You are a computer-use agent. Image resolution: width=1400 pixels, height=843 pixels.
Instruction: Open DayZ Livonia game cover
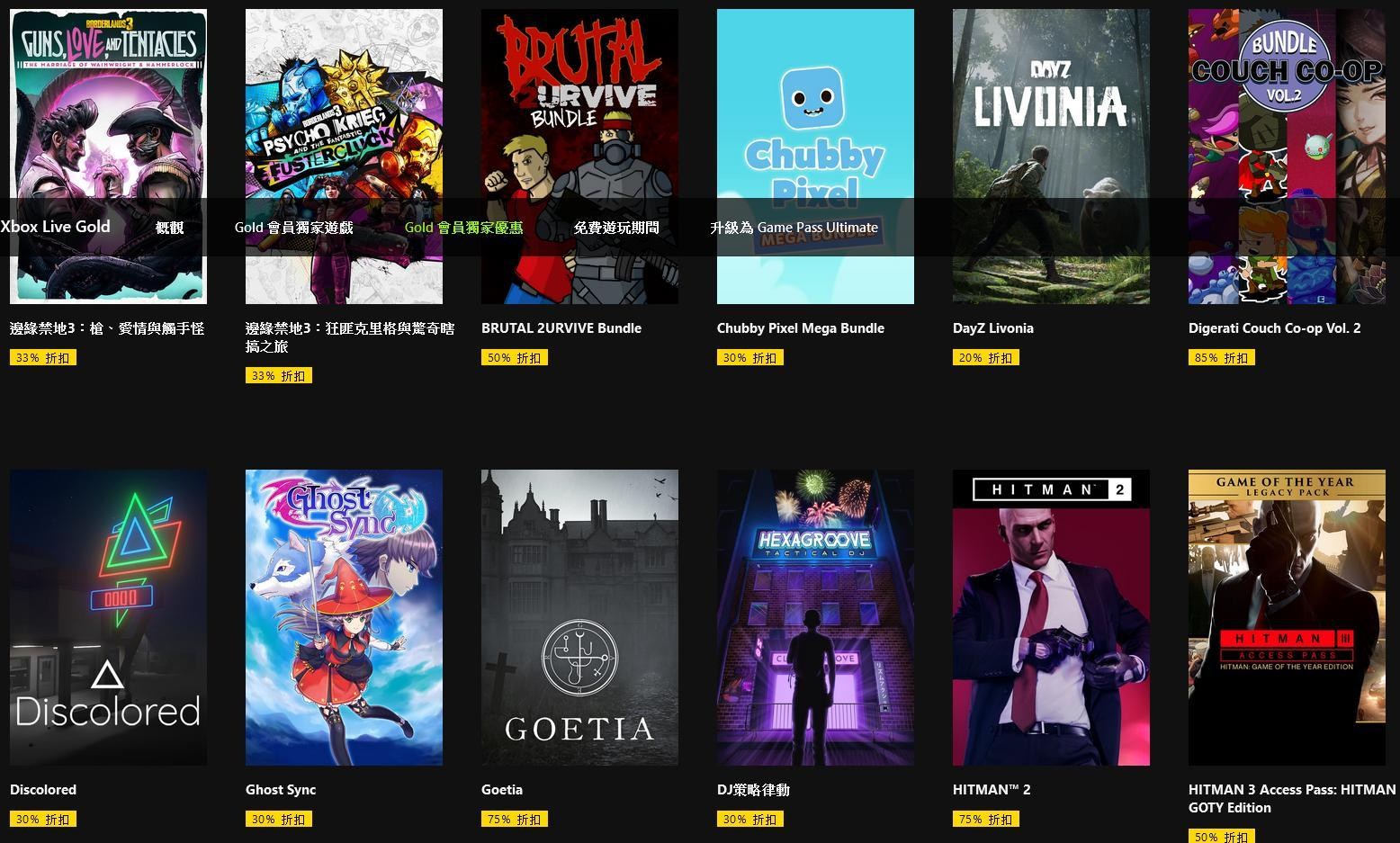point(1051,157)
